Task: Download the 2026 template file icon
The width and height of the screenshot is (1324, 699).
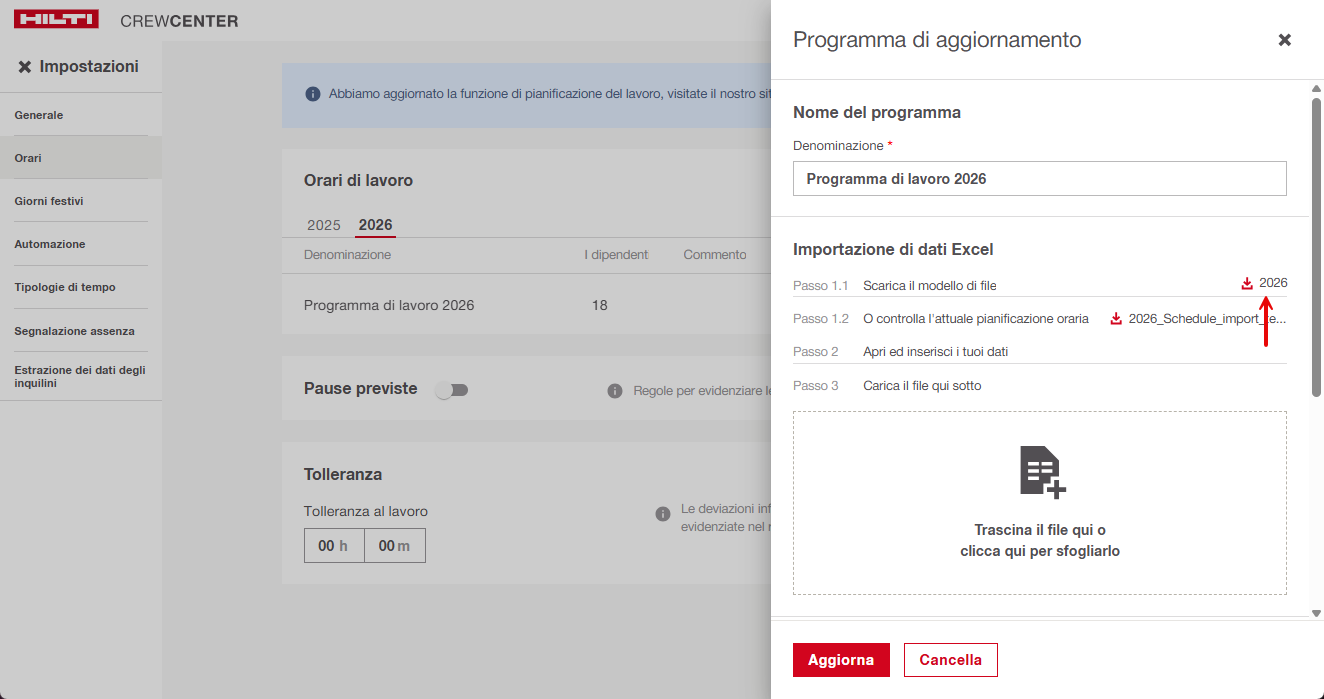Action: pyautogui.click(x=1247, y=284)
